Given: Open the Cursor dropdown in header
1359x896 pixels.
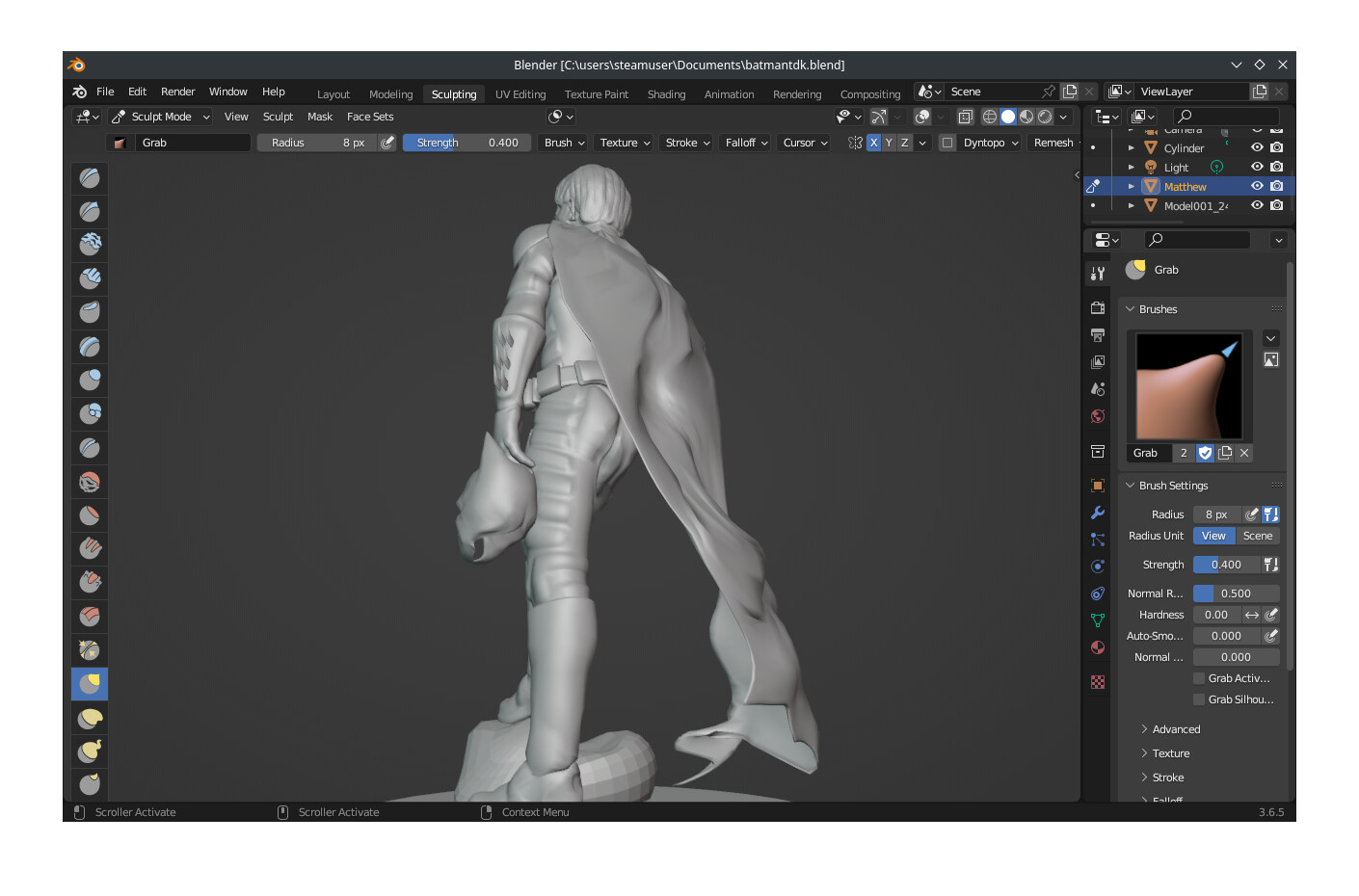Looking at the screenshot, I should 805,143.
